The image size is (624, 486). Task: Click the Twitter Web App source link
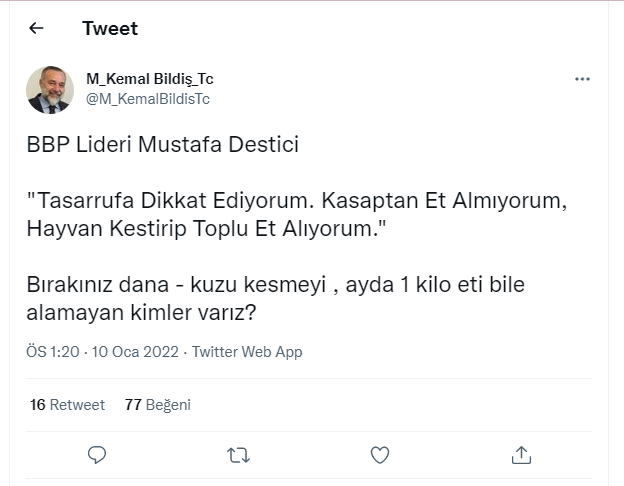(x=247, y=352)
